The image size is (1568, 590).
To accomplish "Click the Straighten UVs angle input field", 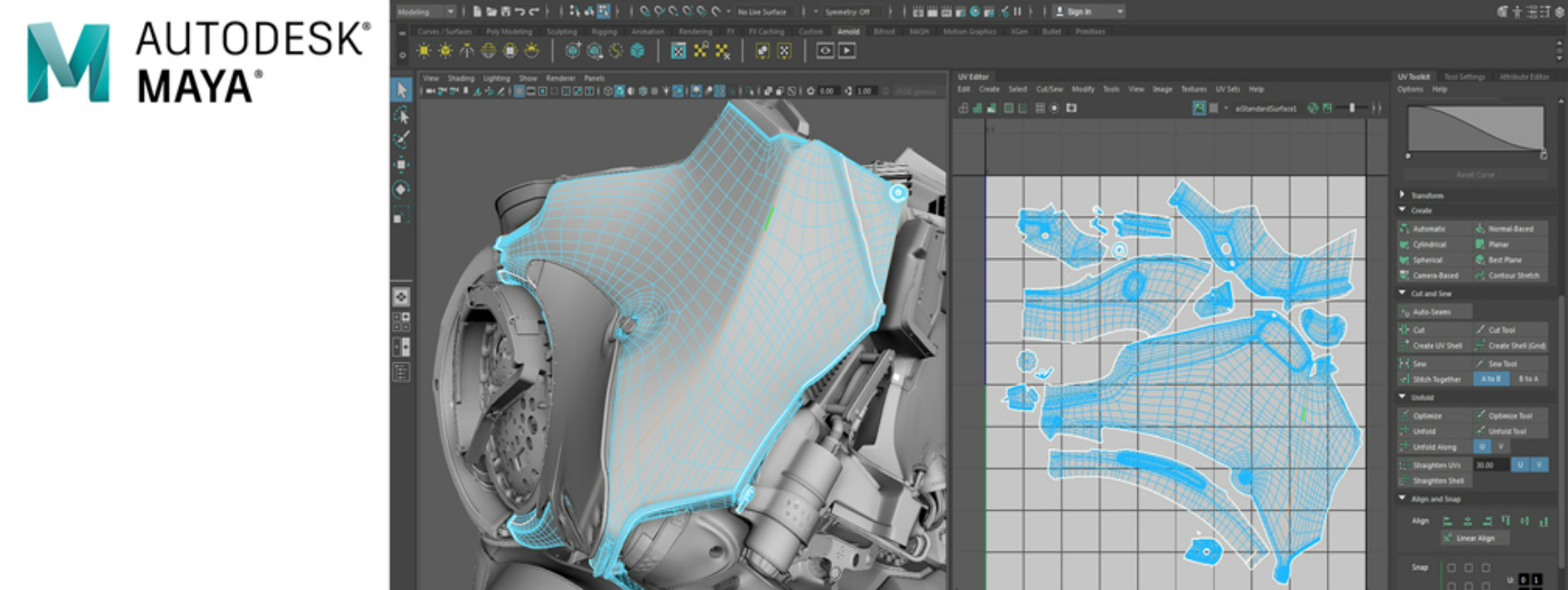I will 1490,465.
